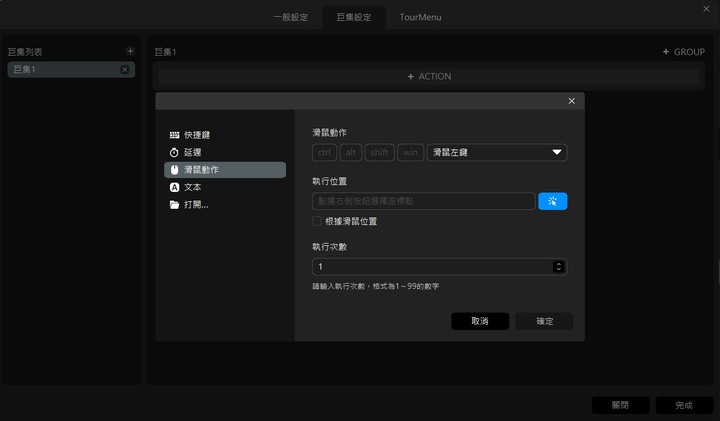Viewport: 720px width, 421px height.
Task: Add new macro with plus icon
Action: click(130, 51)
